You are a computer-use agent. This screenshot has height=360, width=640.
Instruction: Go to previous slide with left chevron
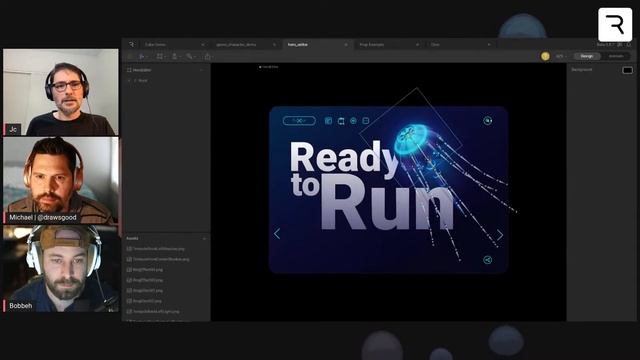277,234
